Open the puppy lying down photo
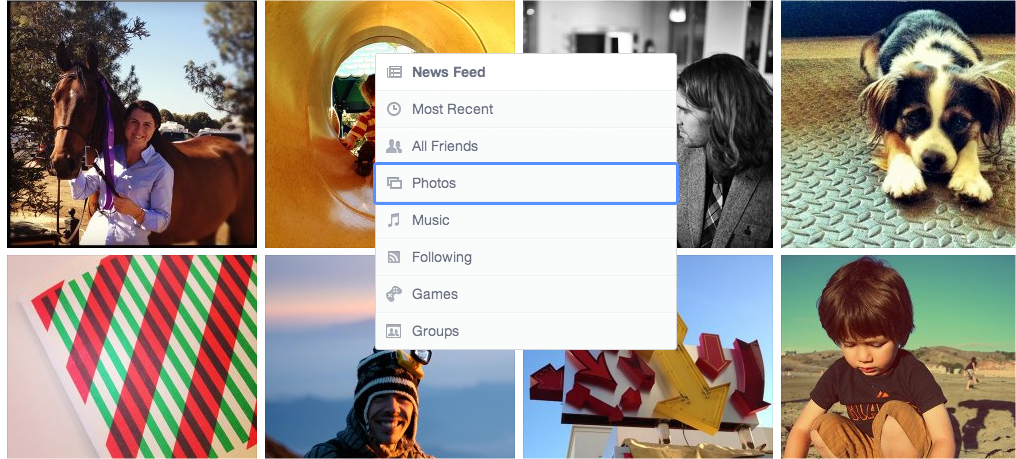The image size is (1016, 459). [898, 124]
